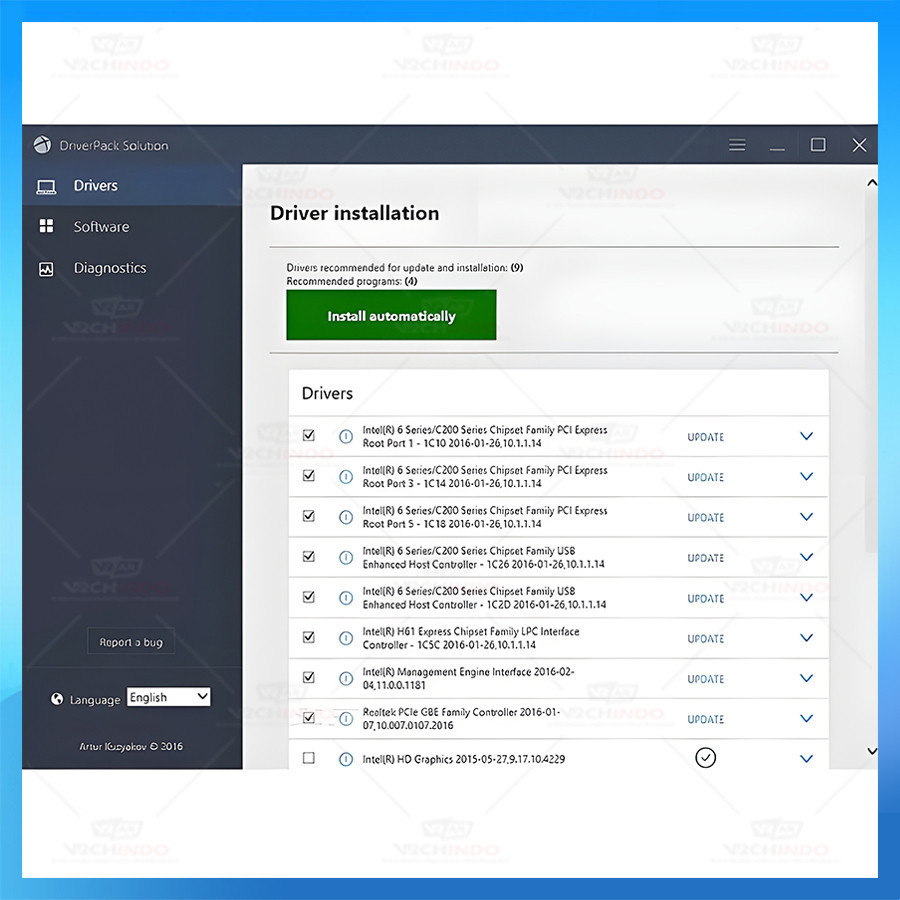
Task: Open the hamburger menu in title bar
Action: point(737,145)
